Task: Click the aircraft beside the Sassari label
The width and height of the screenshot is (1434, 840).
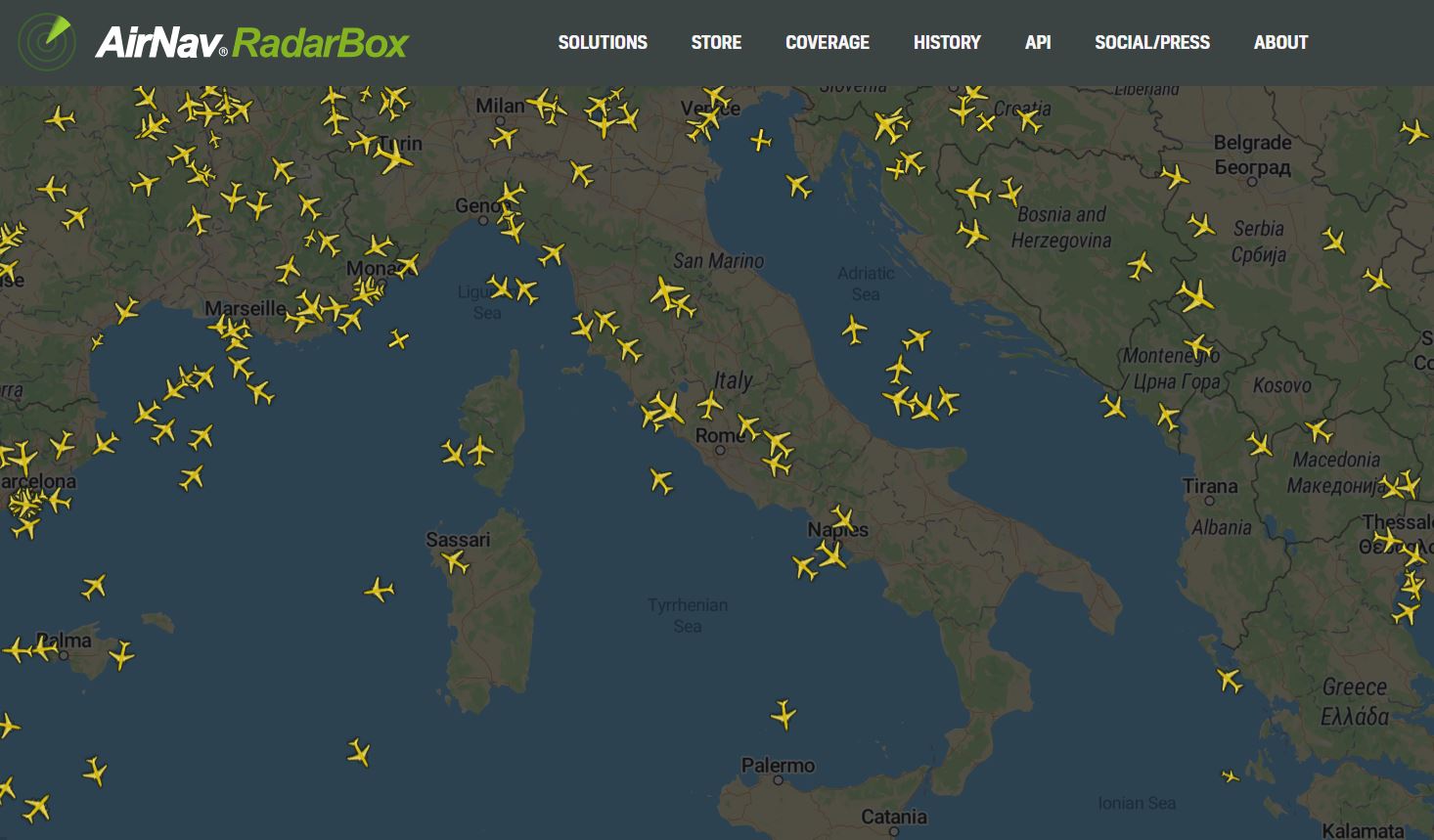Action: pyautogui.click(x=455, y=561)
